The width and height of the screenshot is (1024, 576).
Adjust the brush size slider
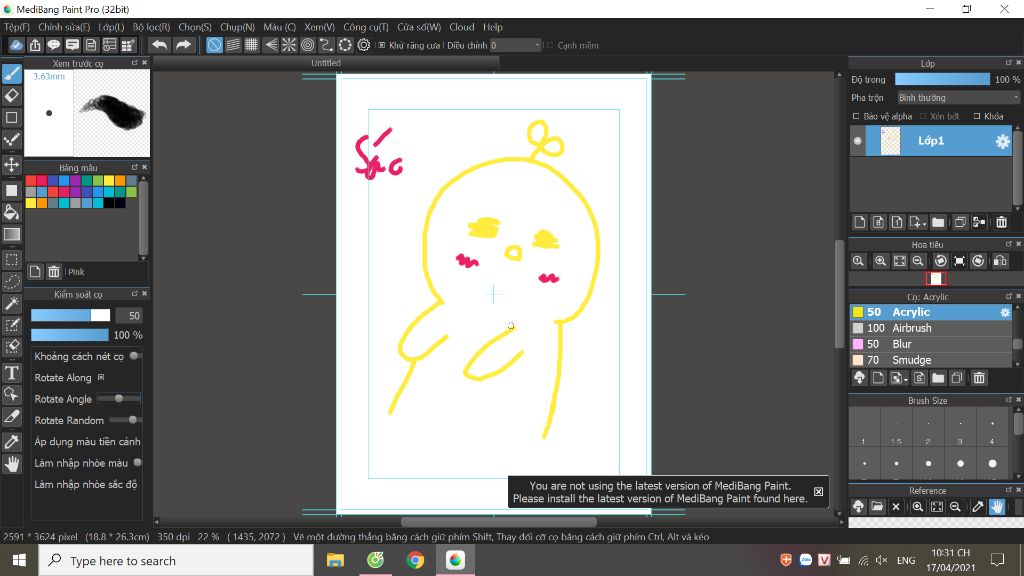coord(71,315)
